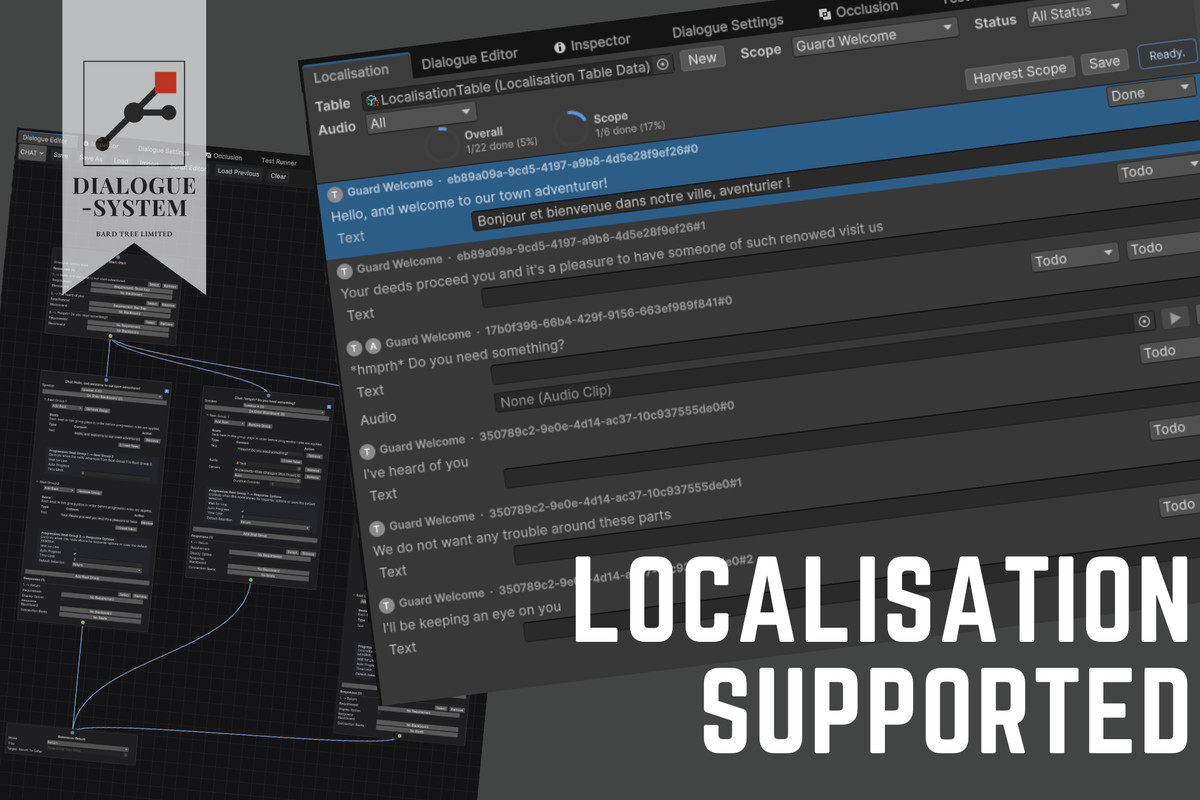This screenshot has height=800, width=1200.
Task: Open the Done status dropdown
Action: coord(1151,93)
